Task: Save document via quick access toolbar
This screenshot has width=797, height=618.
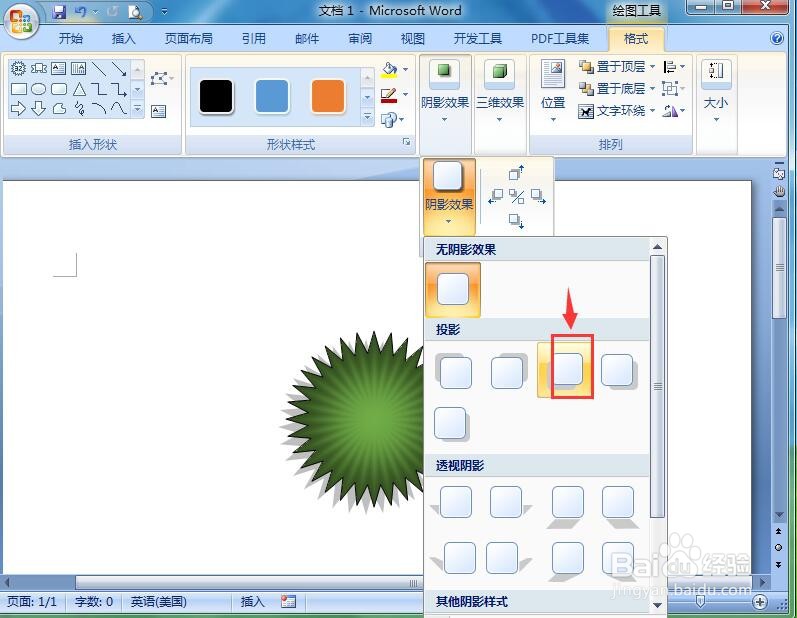Action: point(59,11)
